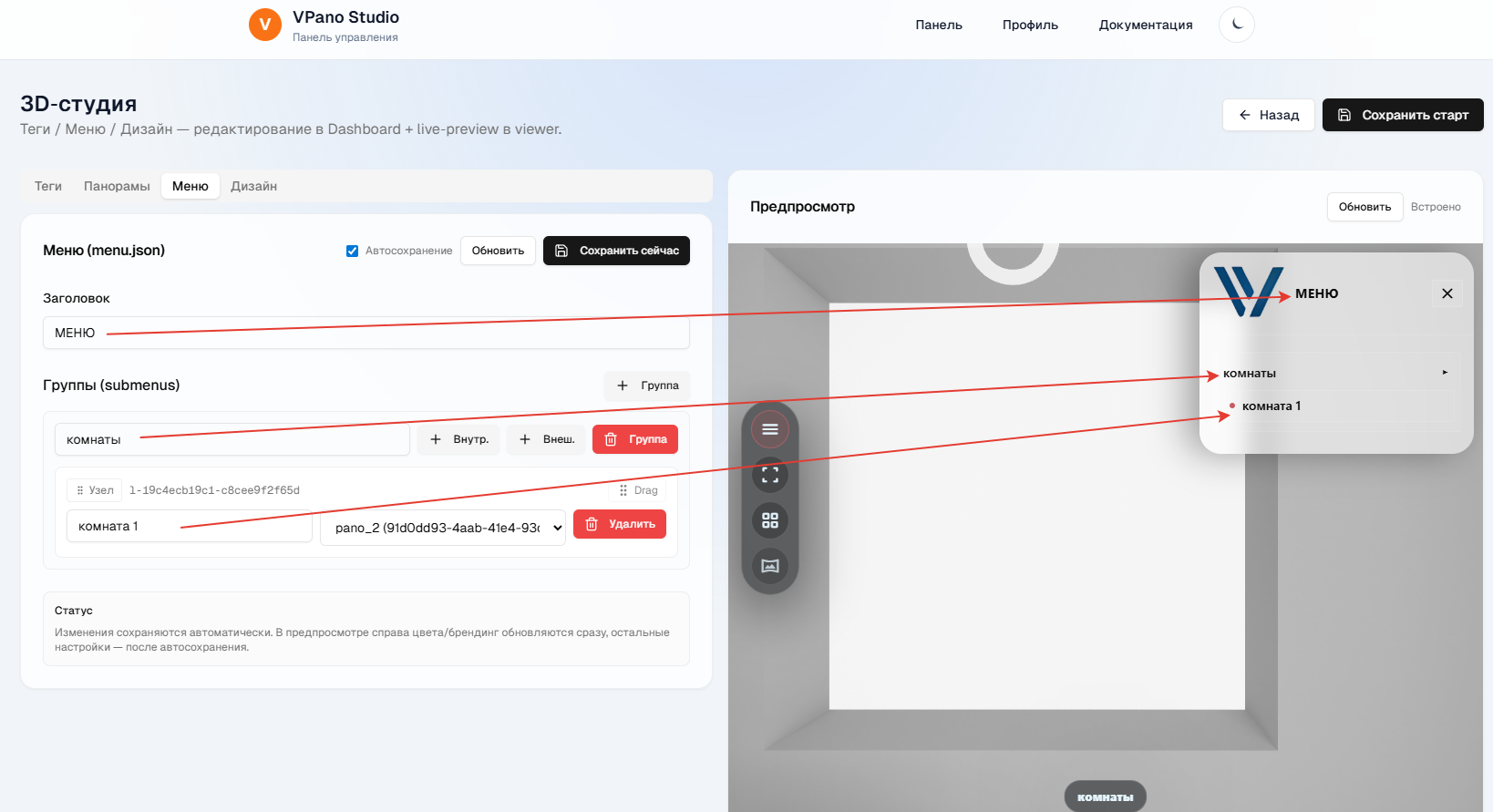
Task: Select комната 1 in preview menu
Action: point(1271,406)
